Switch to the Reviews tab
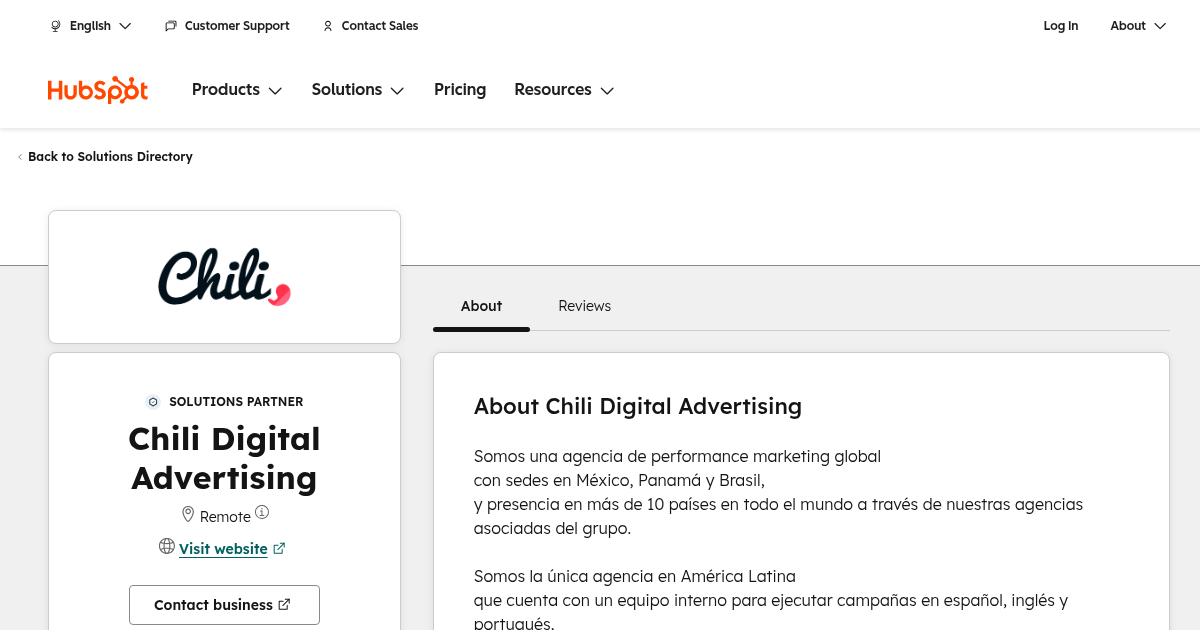Screen dimensions: 1200x630 coord(584,306)
